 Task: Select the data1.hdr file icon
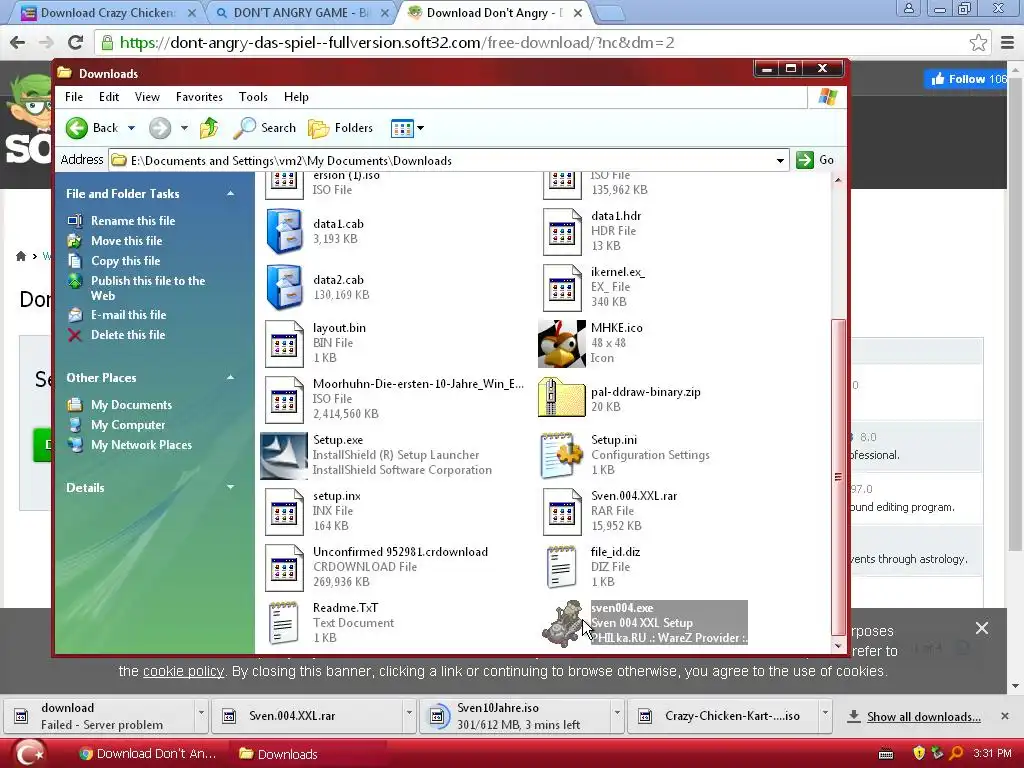[x=562, y=231]
